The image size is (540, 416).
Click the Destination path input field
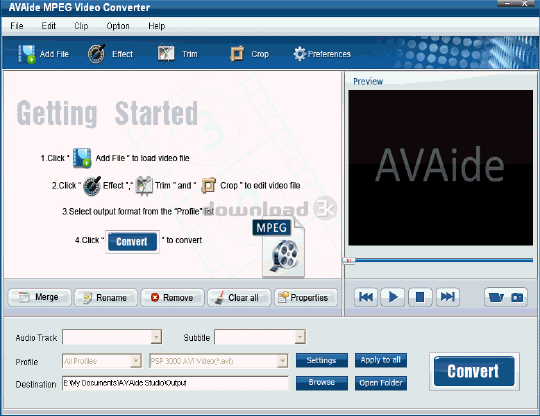[x=175, y=383]
